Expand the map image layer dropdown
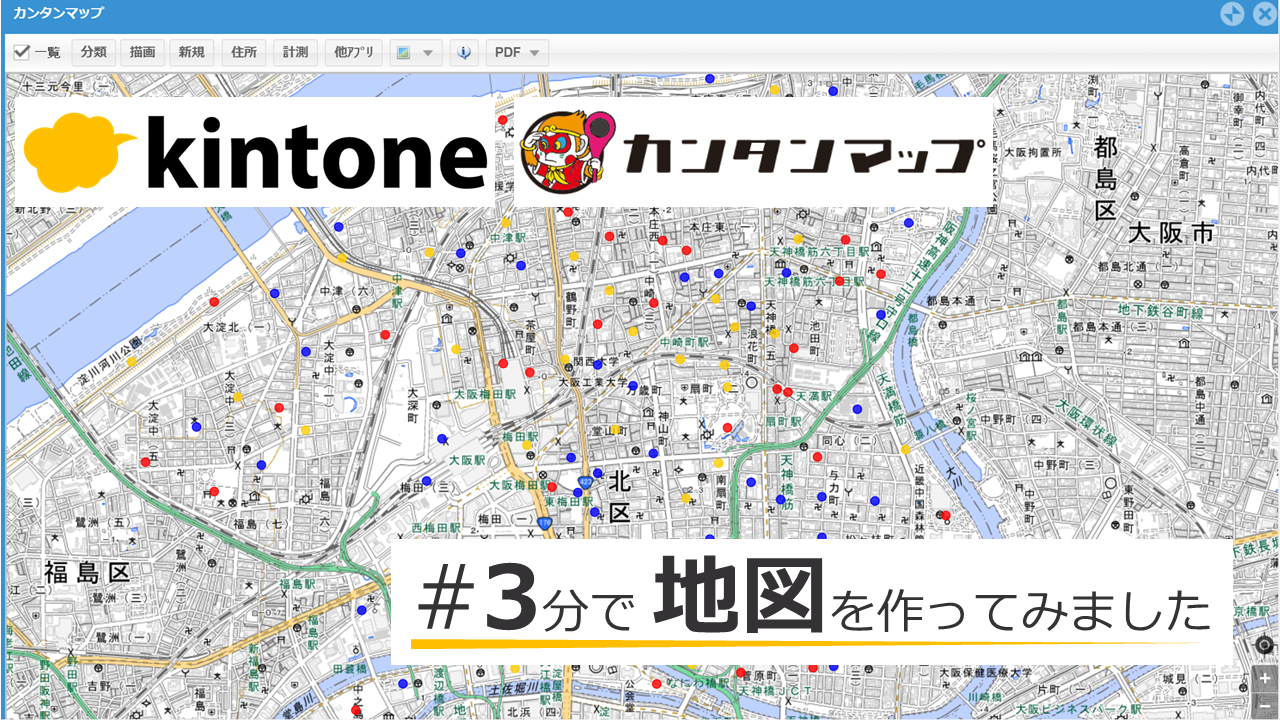This screenshot has width=1280, height=720. [x=415, y=53]
